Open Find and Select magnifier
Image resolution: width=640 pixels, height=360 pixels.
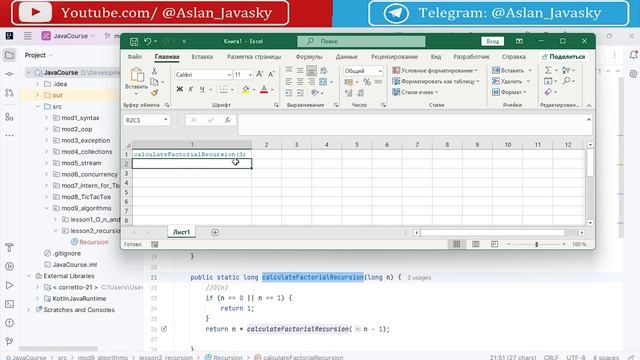tap(567, 81)
